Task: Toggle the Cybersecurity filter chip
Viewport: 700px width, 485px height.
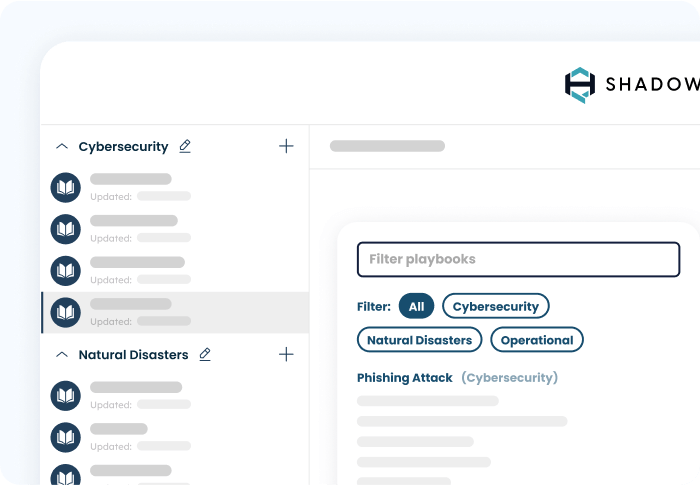Action: 496,306
